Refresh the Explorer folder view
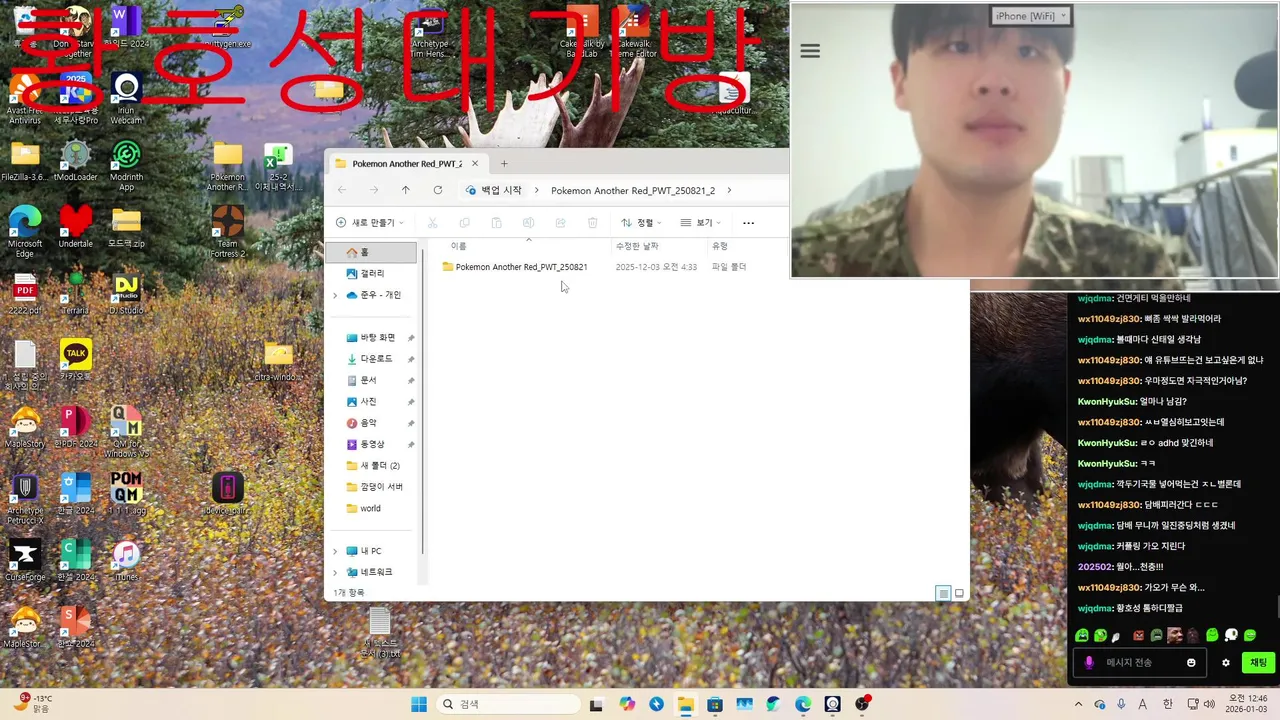 (x=438, y=190)
